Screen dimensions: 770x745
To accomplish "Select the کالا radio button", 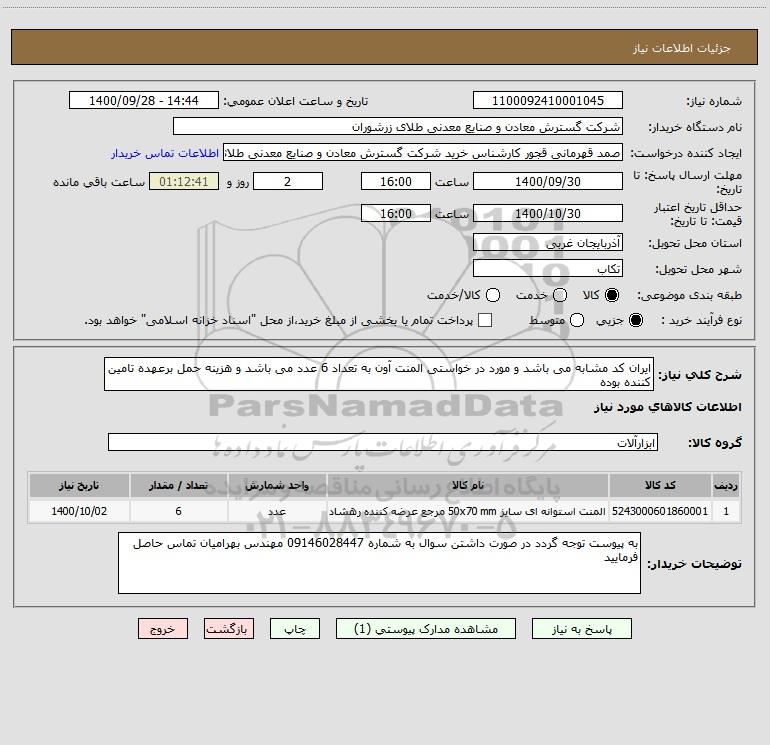I will [x=612, y=295].
